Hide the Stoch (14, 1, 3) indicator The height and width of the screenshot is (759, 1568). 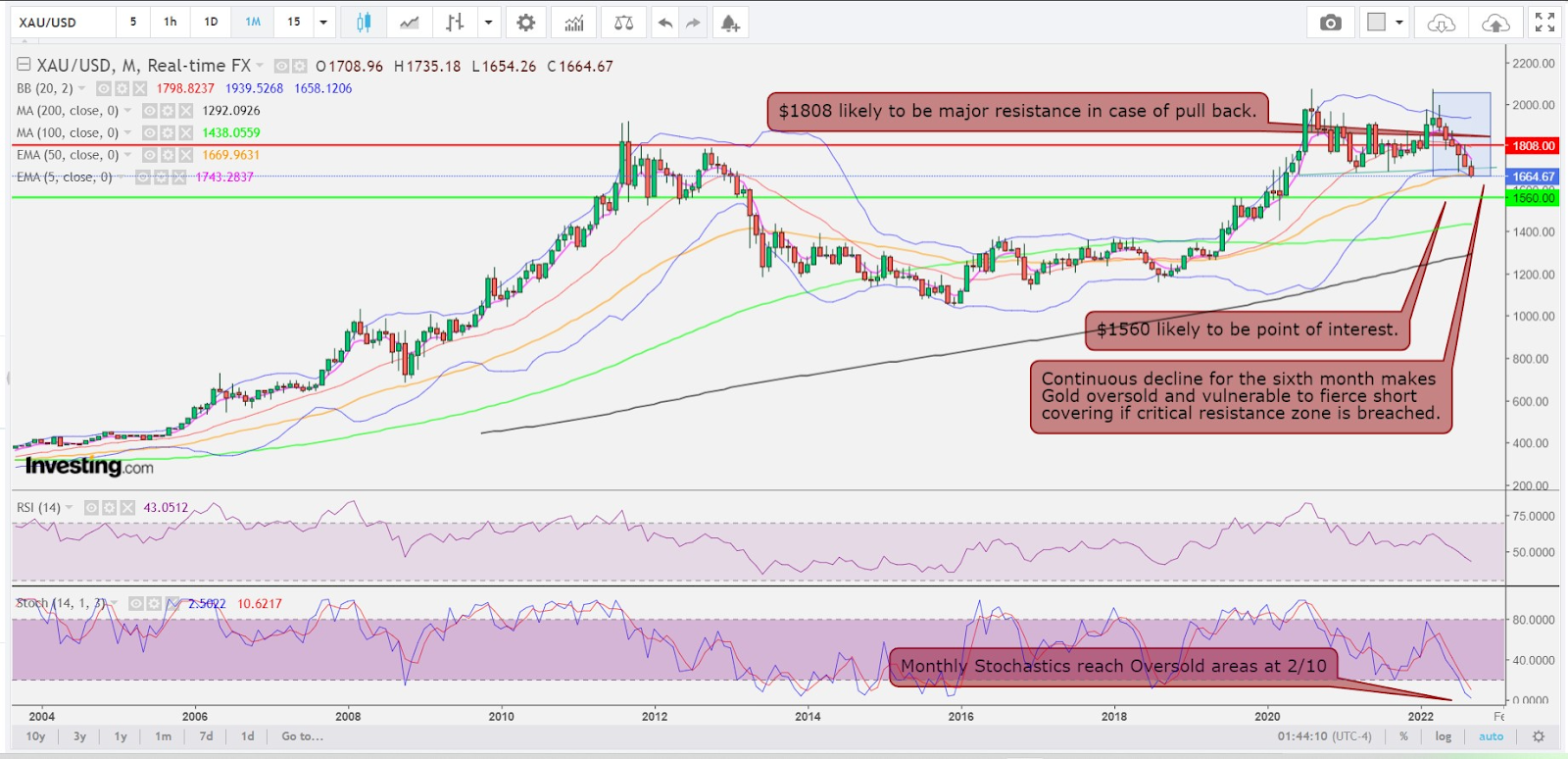(135, 604)
